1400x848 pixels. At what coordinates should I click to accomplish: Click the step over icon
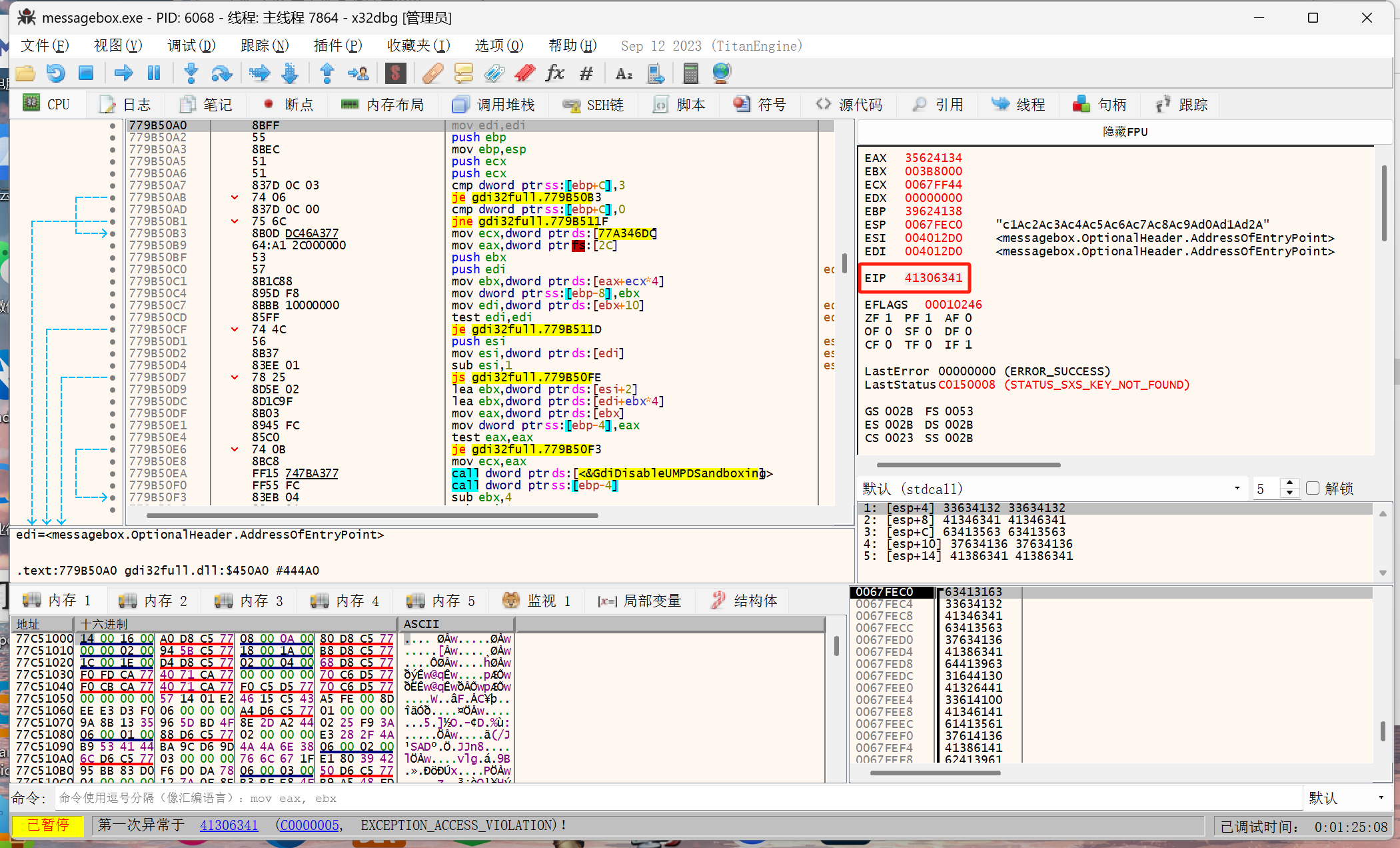(221, 73)
